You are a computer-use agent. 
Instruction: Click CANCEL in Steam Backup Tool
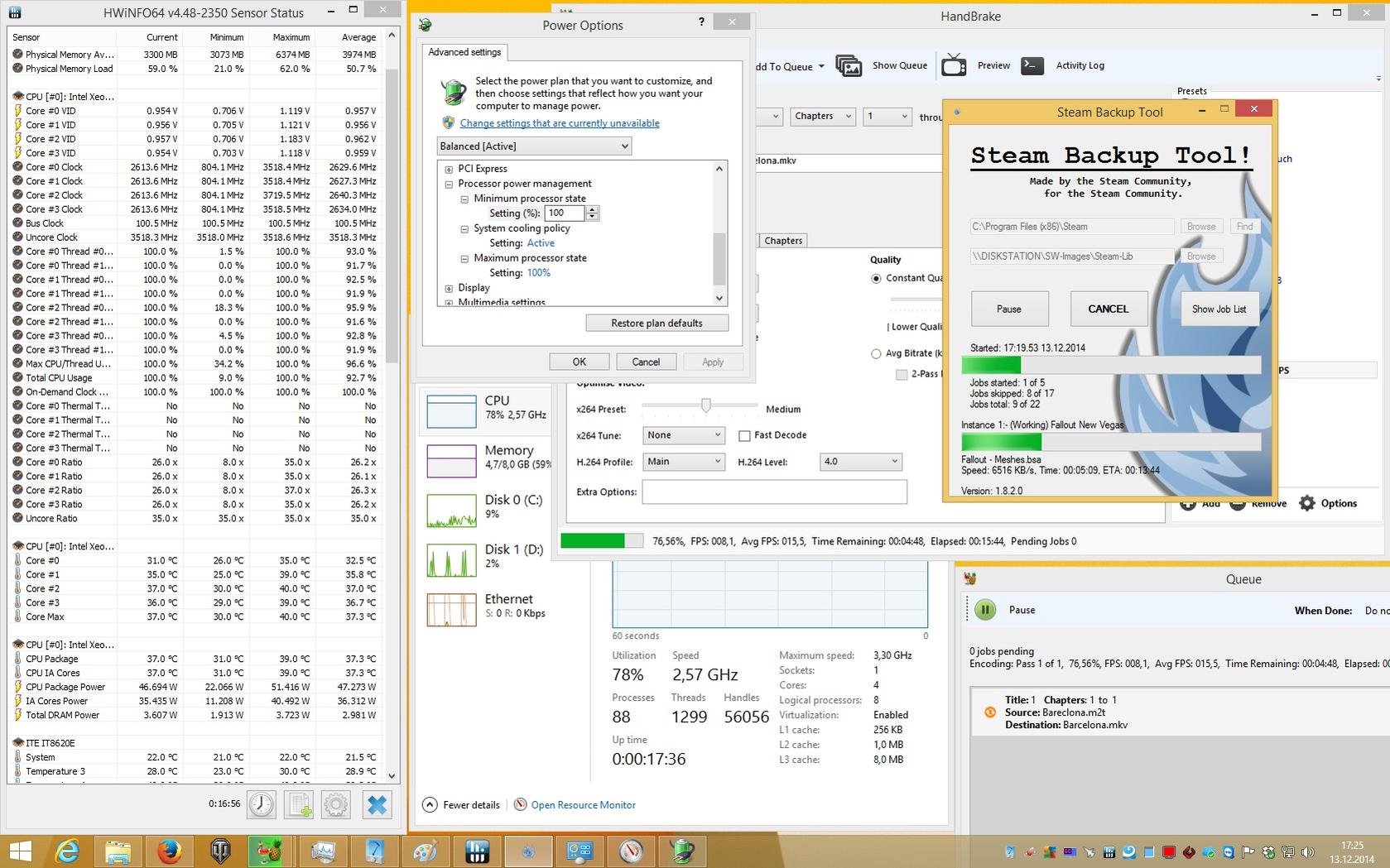1109,309
